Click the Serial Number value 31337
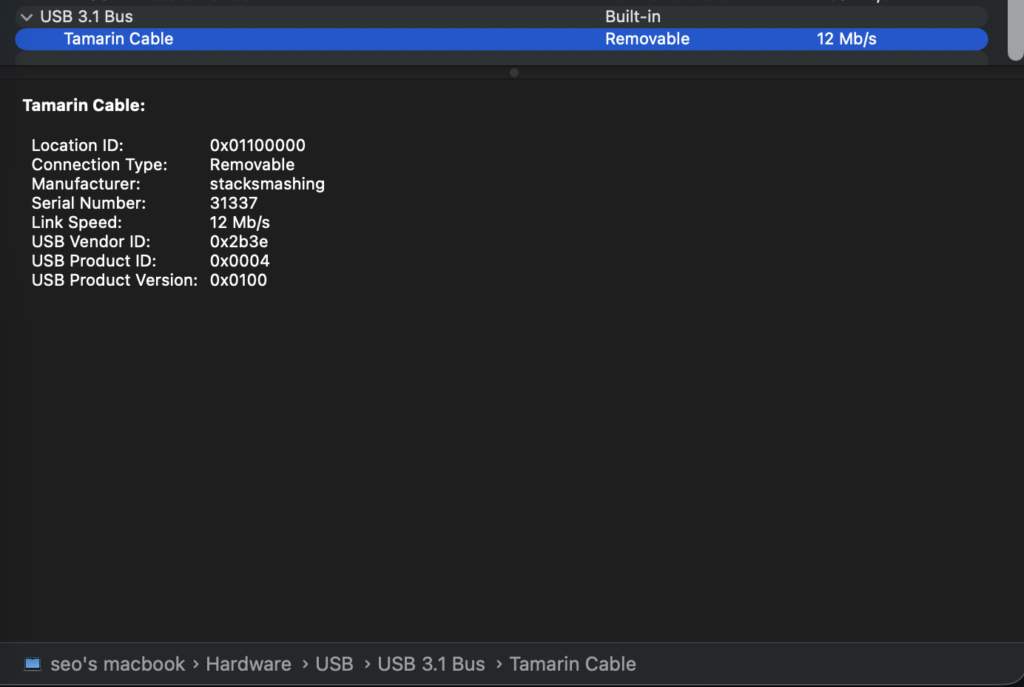The height and width of the screenshot is (687, 1024). [233, 203]
